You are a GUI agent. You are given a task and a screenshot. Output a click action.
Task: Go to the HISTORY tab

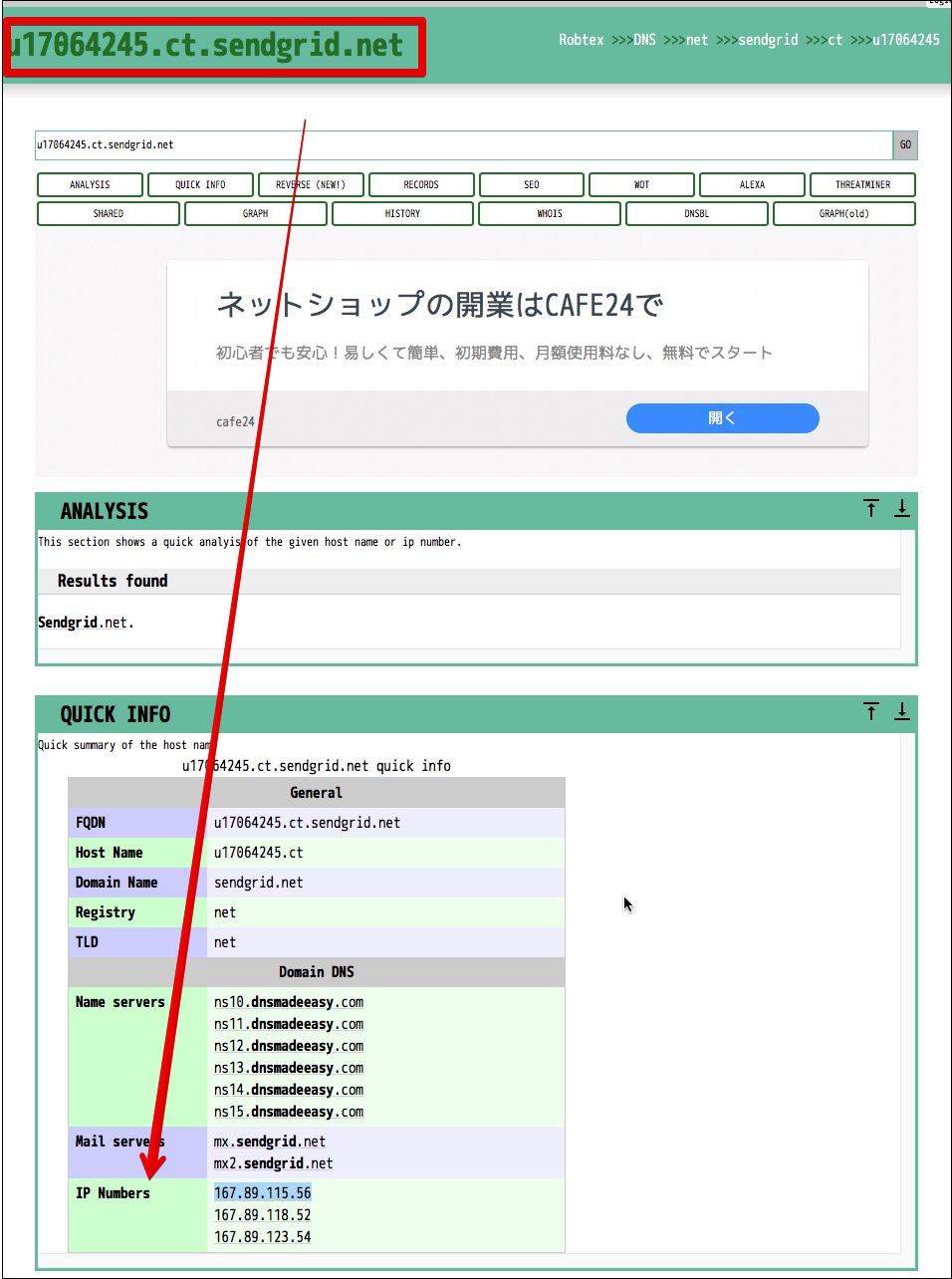point(402,214)
